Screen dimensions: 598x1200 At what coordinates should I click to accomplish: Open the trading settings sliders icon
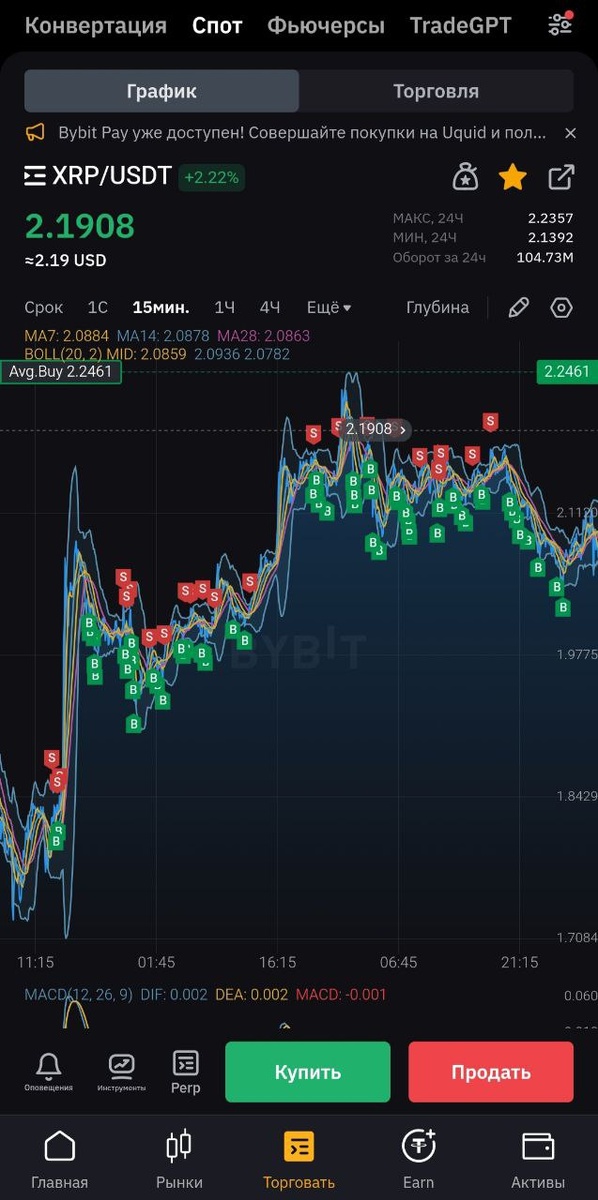point(561,24)
